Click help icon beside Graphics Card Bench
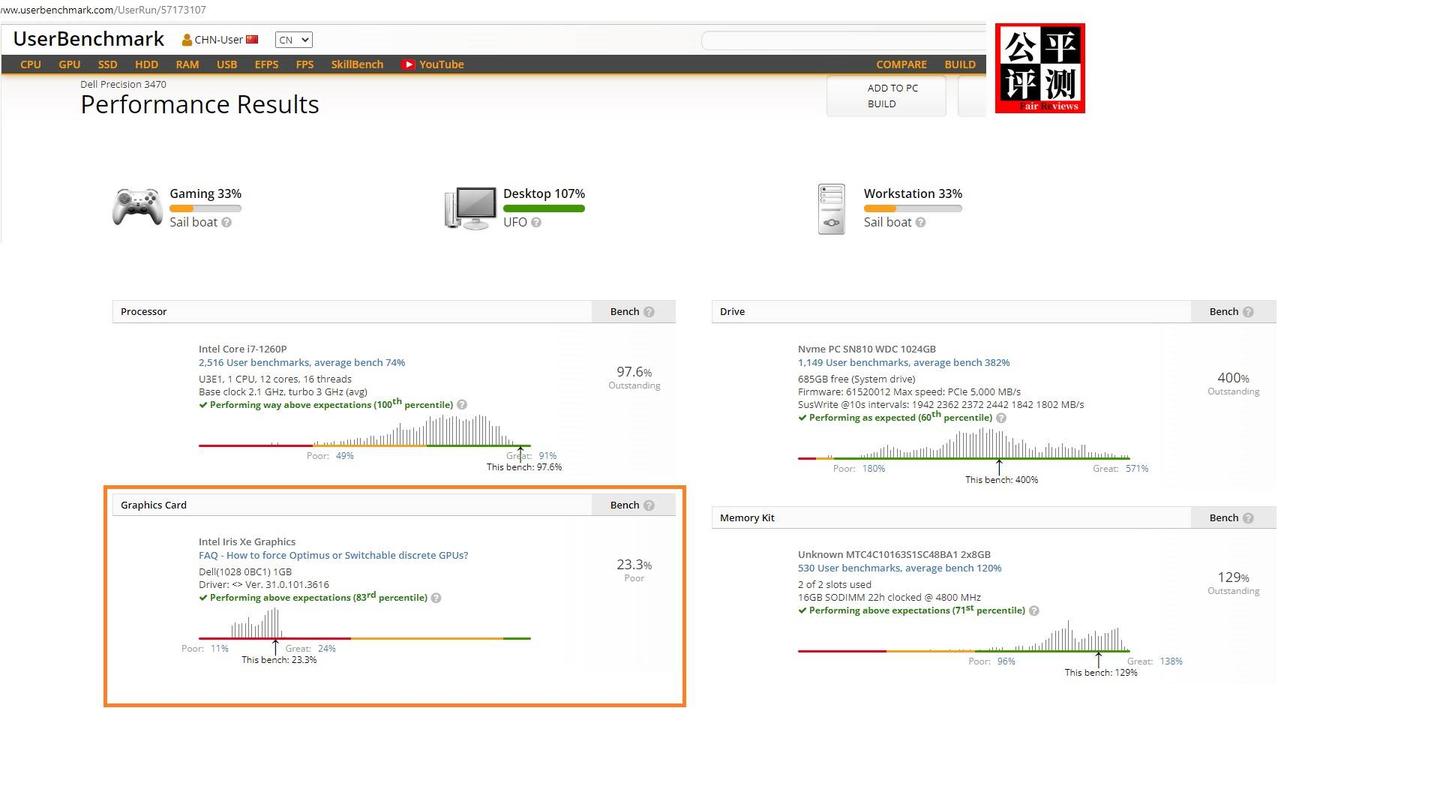The image size is (1440, 810). 649,505
